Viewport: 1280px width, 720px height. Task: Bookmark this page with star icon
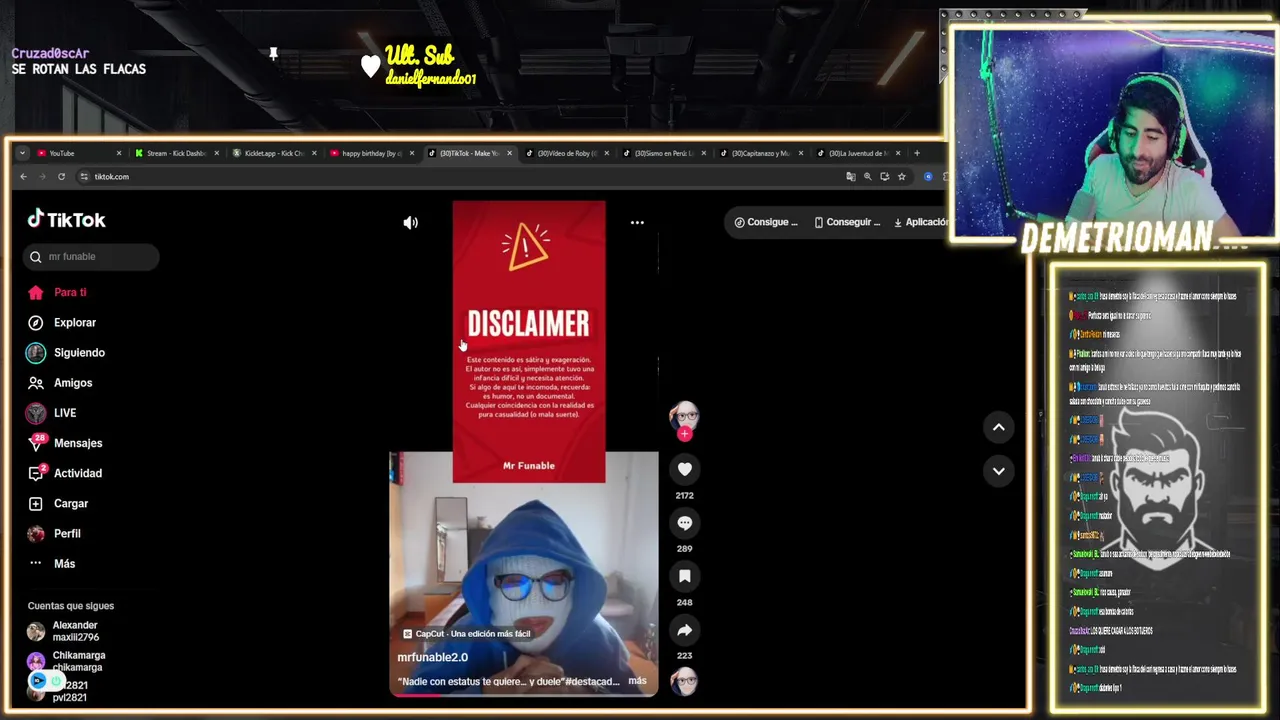[x=901, y=177]
